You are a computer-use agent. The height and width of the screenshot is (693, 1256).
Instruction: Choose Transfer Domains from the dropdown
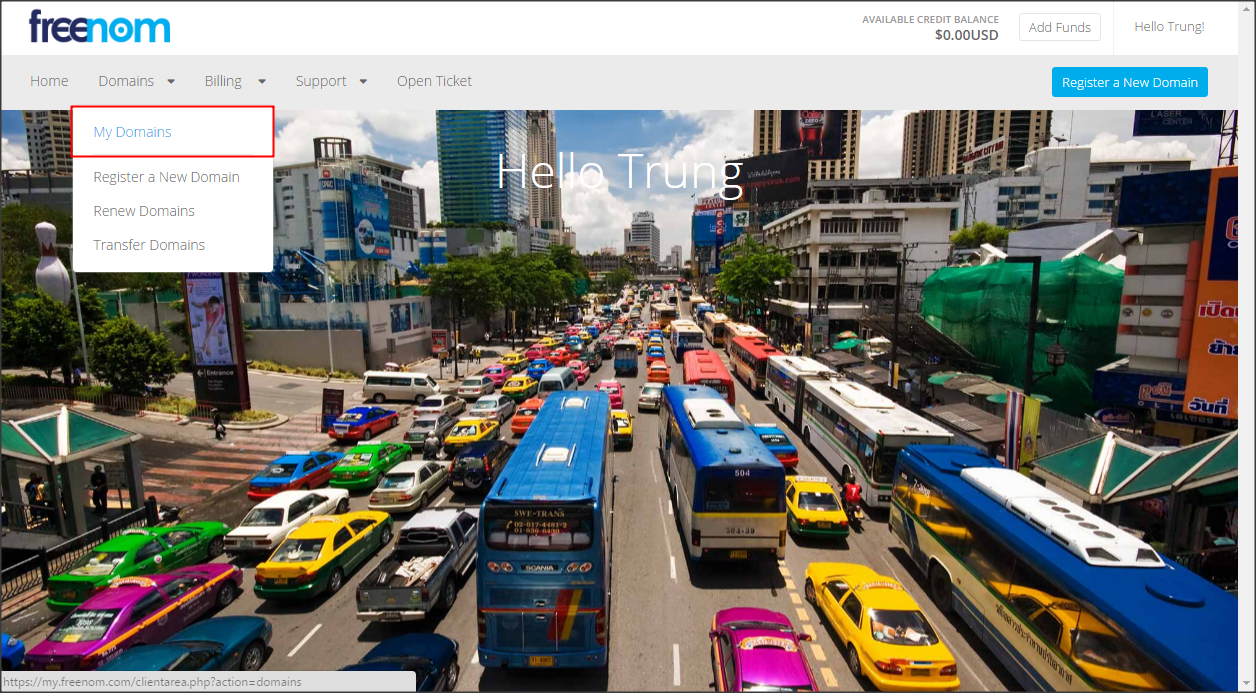[x=149, y=245]
